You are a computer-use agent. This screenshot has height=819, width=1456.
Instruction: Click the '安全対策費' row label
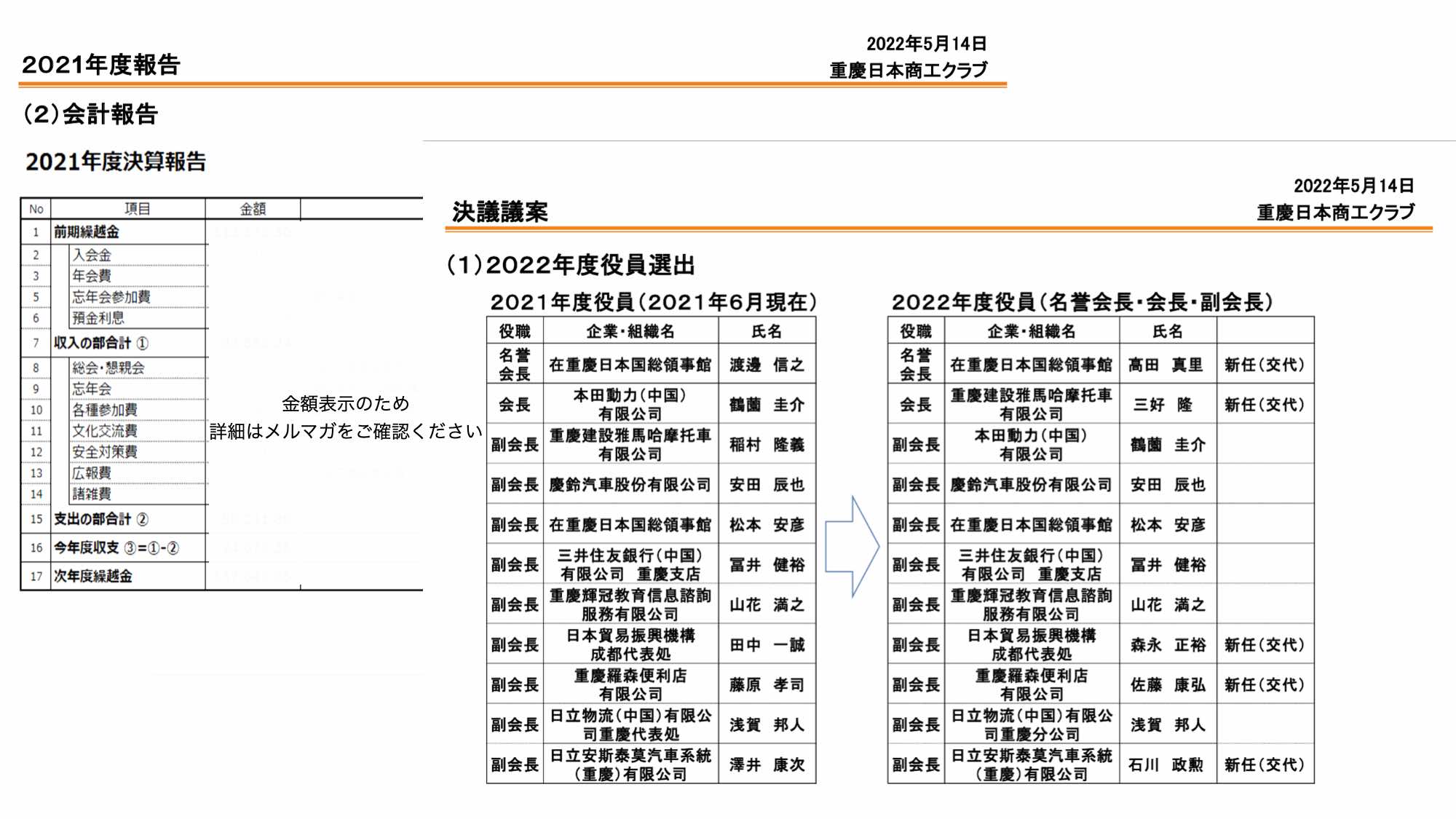pos(105,452)
